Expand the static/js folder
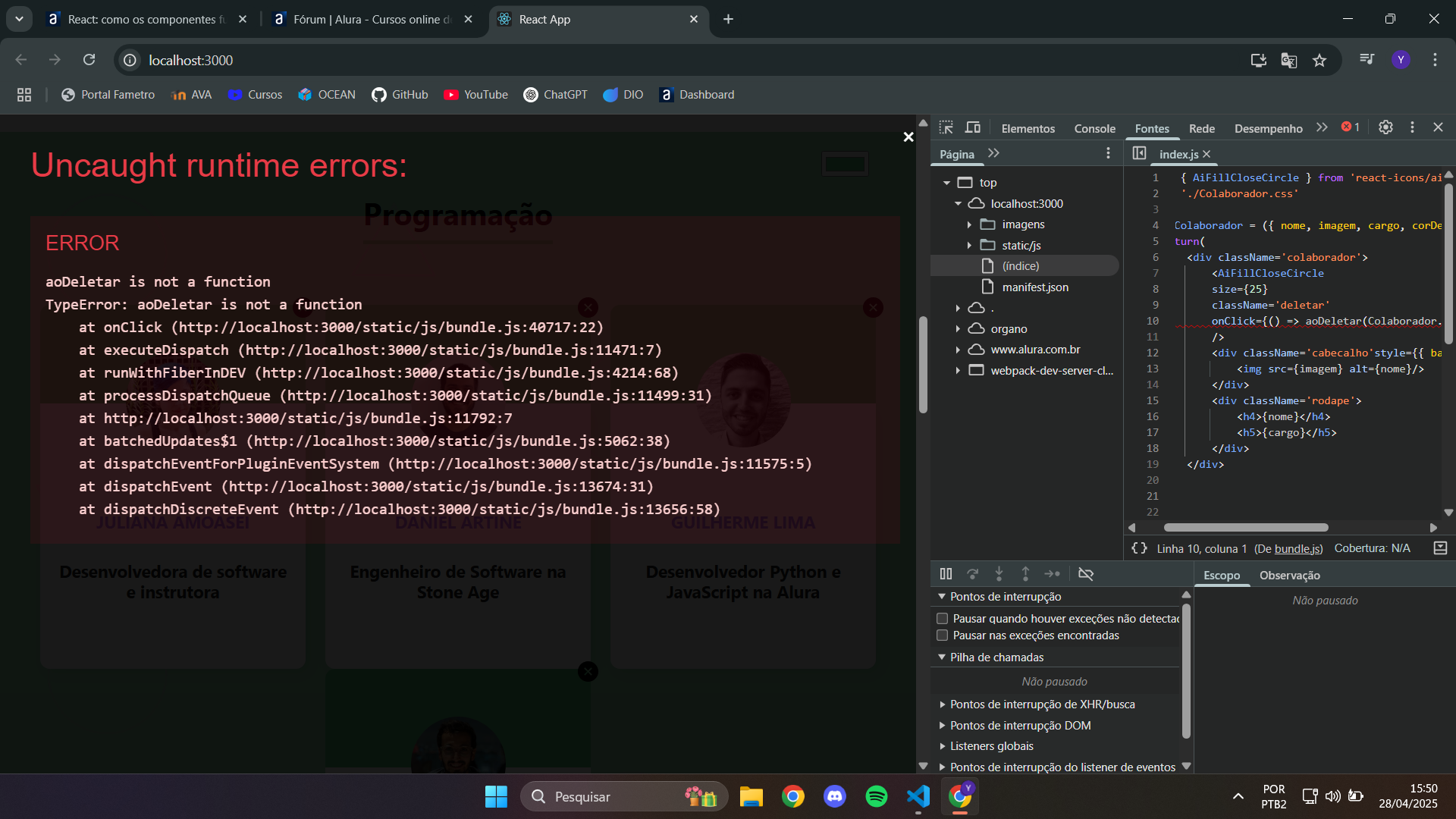The image size is (1456, 819). (x=969, y=246)
